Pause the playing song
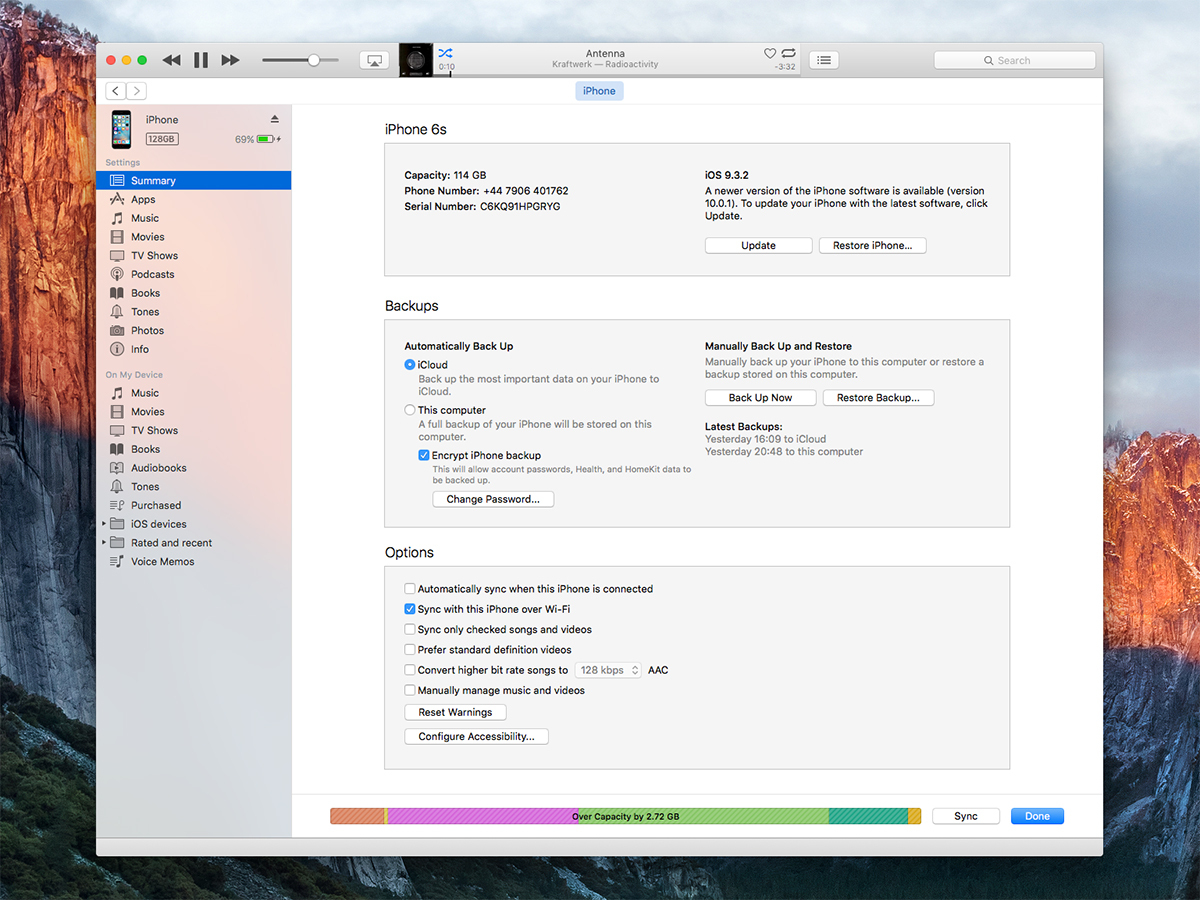1200x900 pixels. click(x=201, y=60)
